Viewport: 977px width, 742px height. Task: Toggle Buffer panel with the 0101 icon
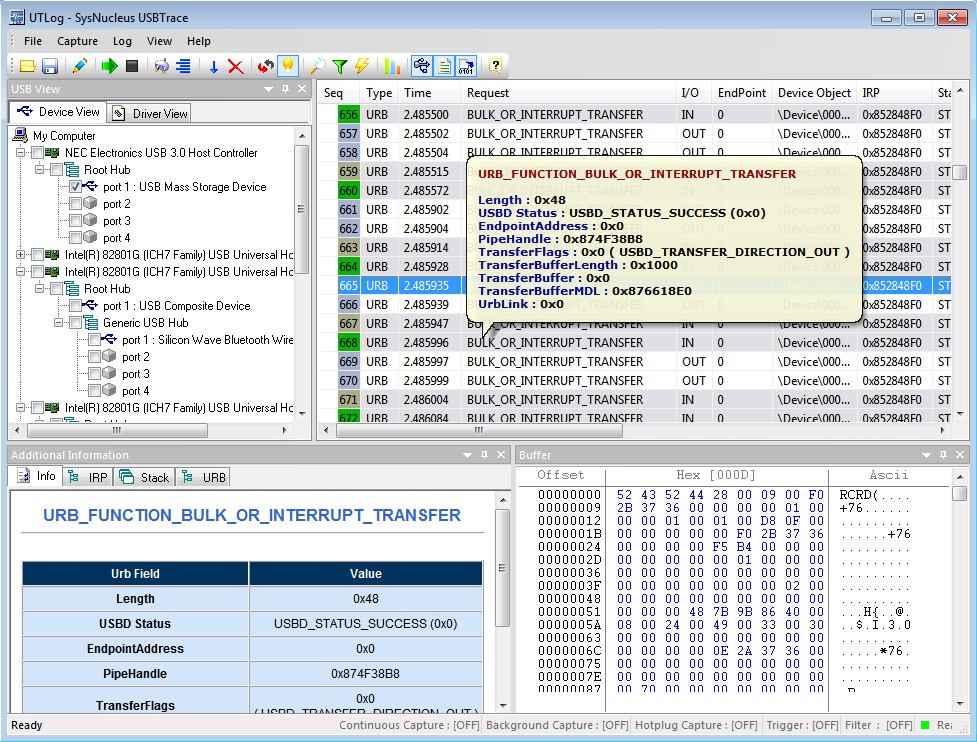pos(466,66)
